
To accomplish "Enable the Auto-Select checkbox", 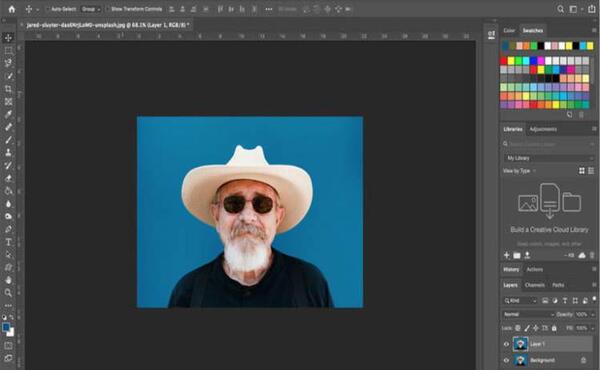I will click(48, 9).
